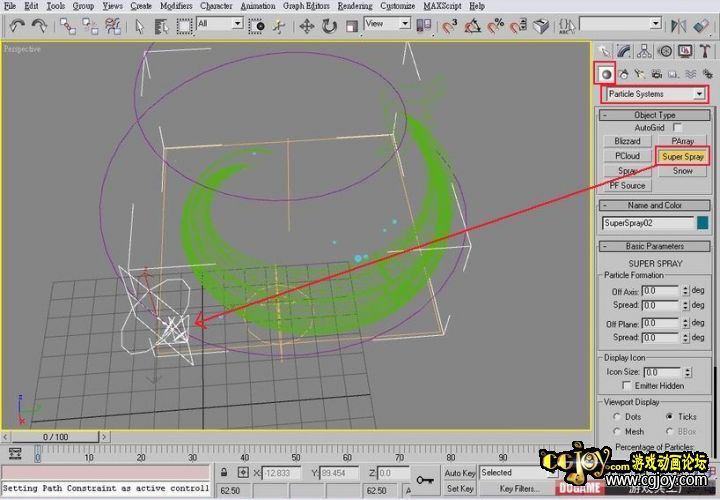Collapse the Name and Color rollout

(x=654, y=205)
